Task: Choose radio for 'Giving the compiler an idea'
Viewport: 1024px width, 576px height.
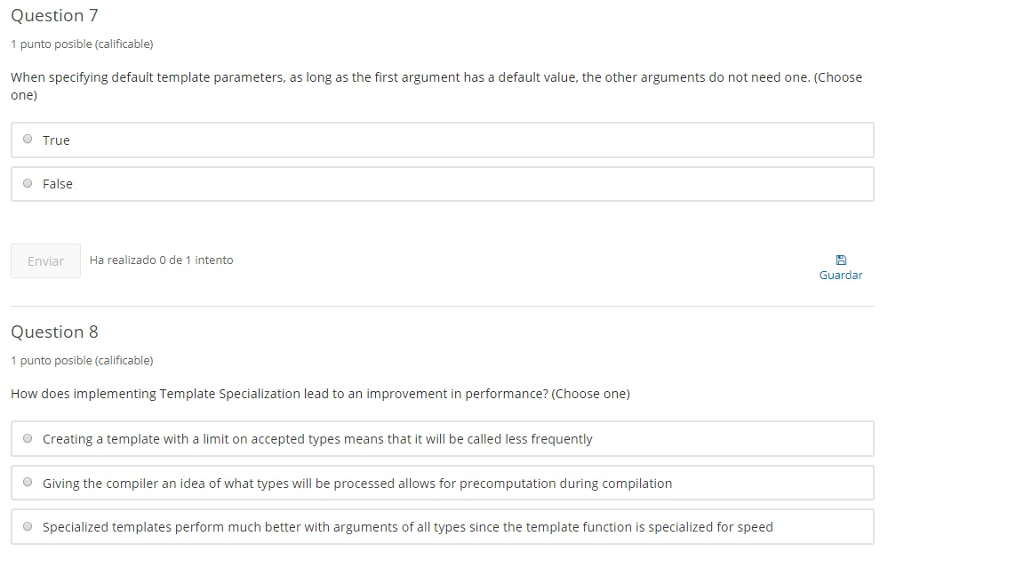Action: tap(28, 483)
